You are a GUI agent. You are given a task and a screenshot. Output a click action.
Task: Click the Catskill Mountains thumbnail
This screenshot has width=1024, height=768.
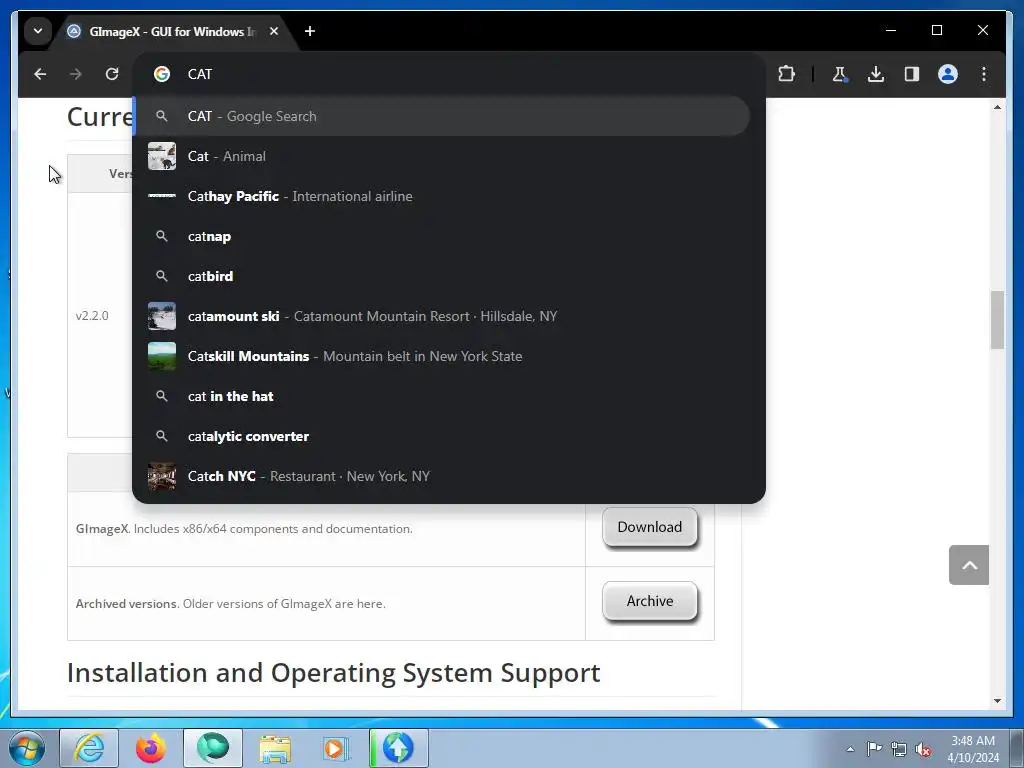(x=162, y=356)
